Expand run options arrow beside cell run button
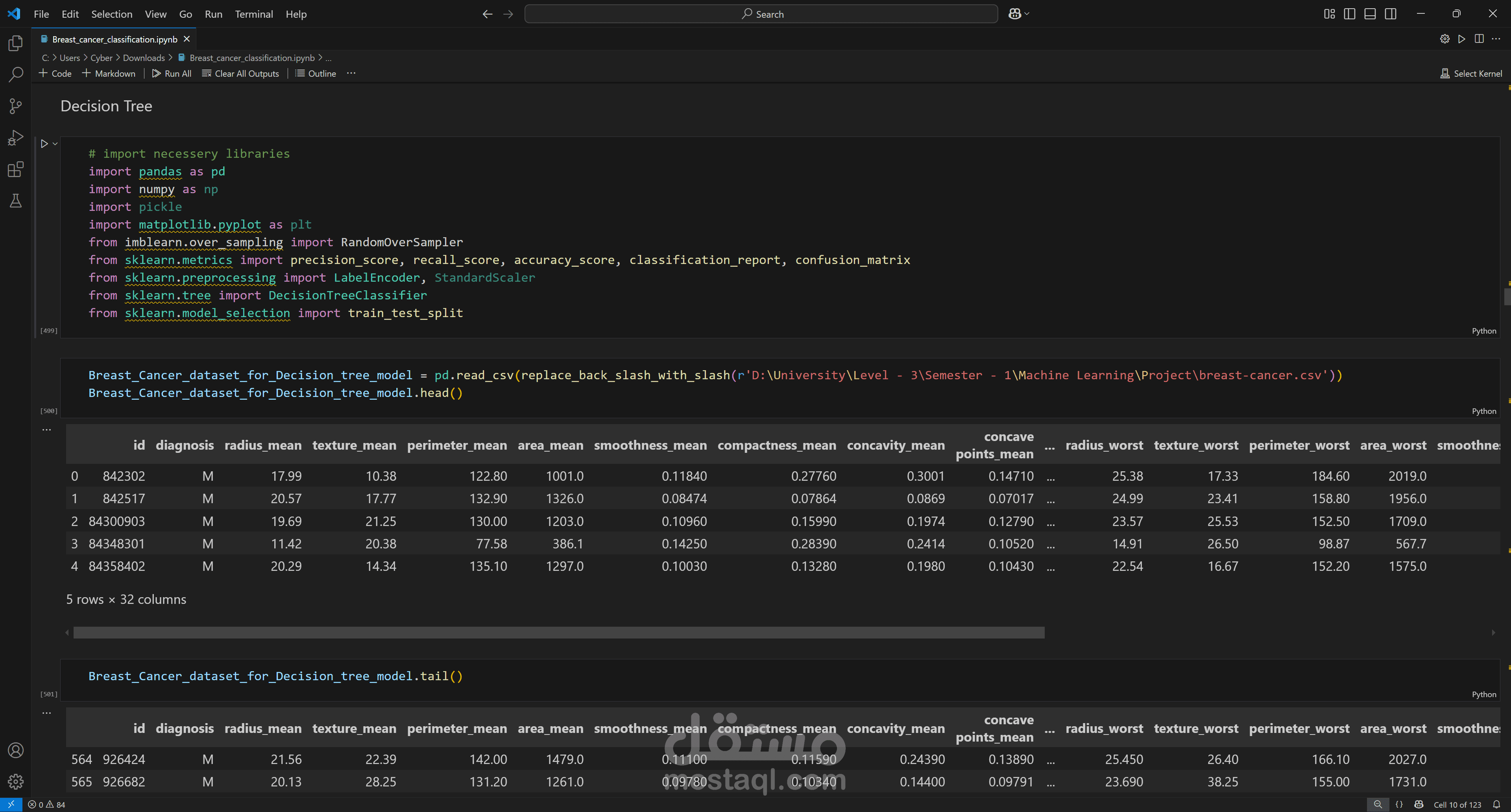Image resolution: width=1511 pixels, height=812 pixels. point(55,144)
